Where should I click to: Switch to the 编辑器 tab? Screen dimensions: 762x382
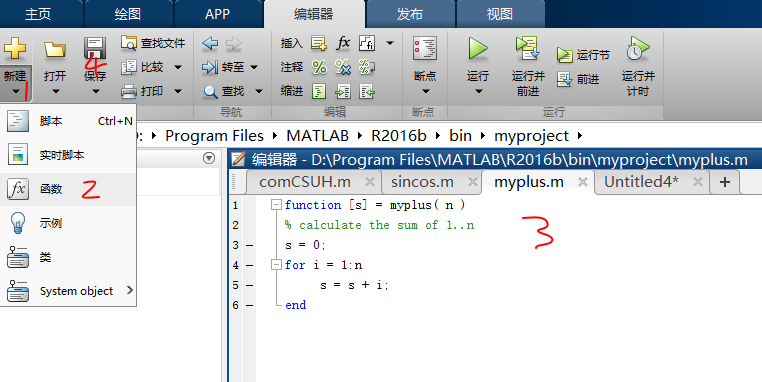(x=313, y=14)
